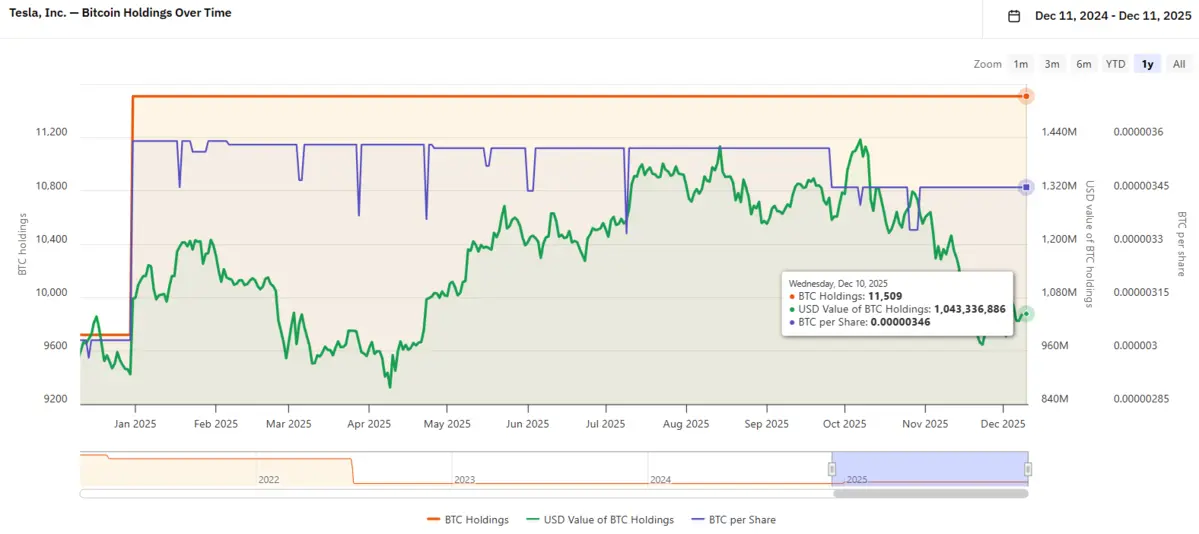Click the left navigator range handle
The width and height of the screenshot is (1199, 534).
pos(832,469)
